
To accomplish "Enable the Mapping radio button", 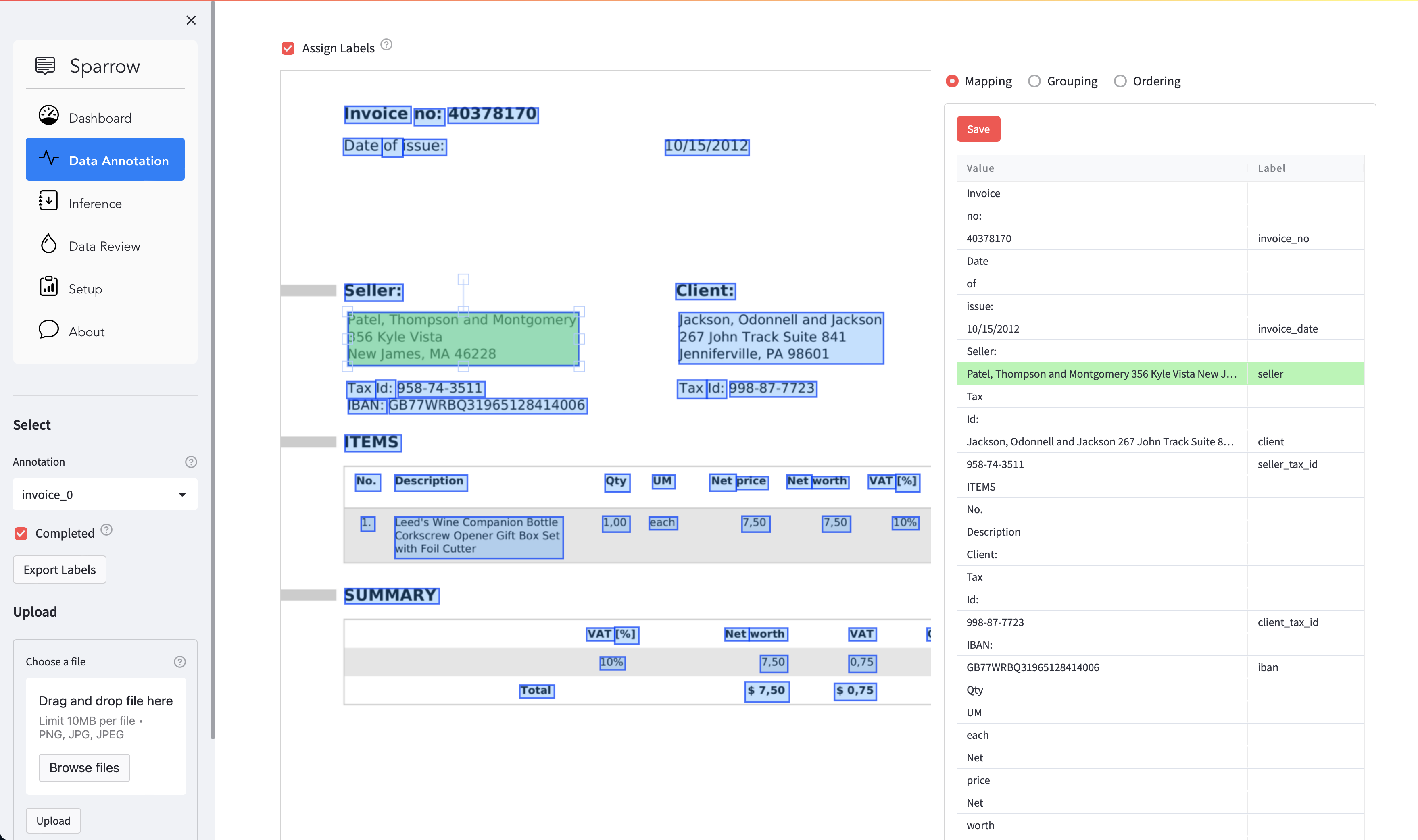I will click(x=951, y=81).
